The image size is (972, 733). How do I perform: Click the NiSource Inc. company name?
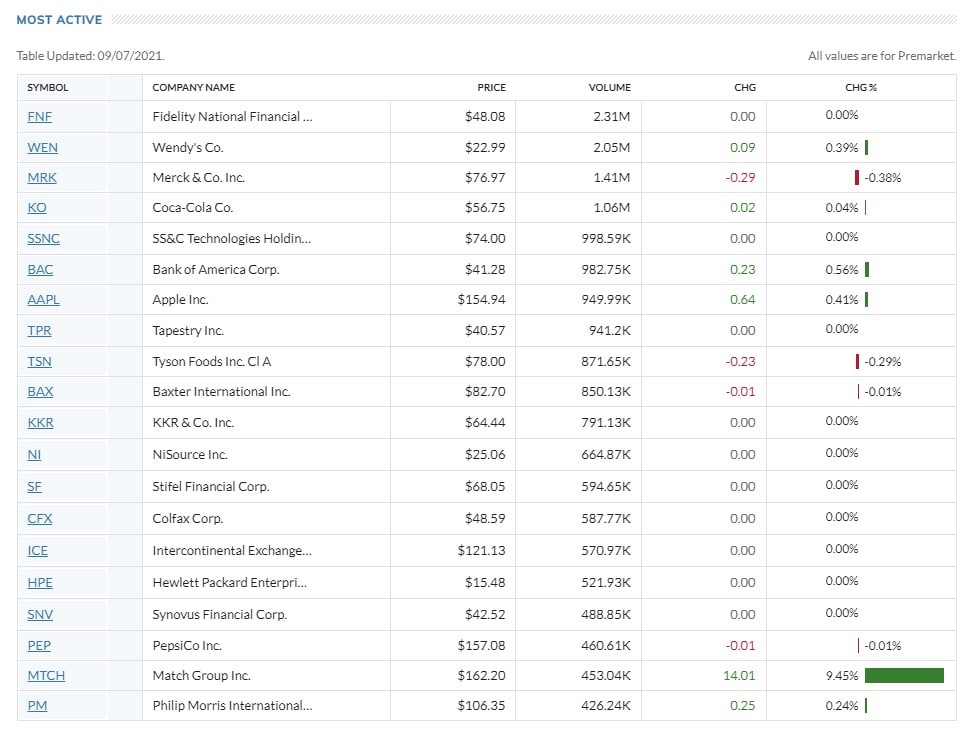click(x=190, y=455)
